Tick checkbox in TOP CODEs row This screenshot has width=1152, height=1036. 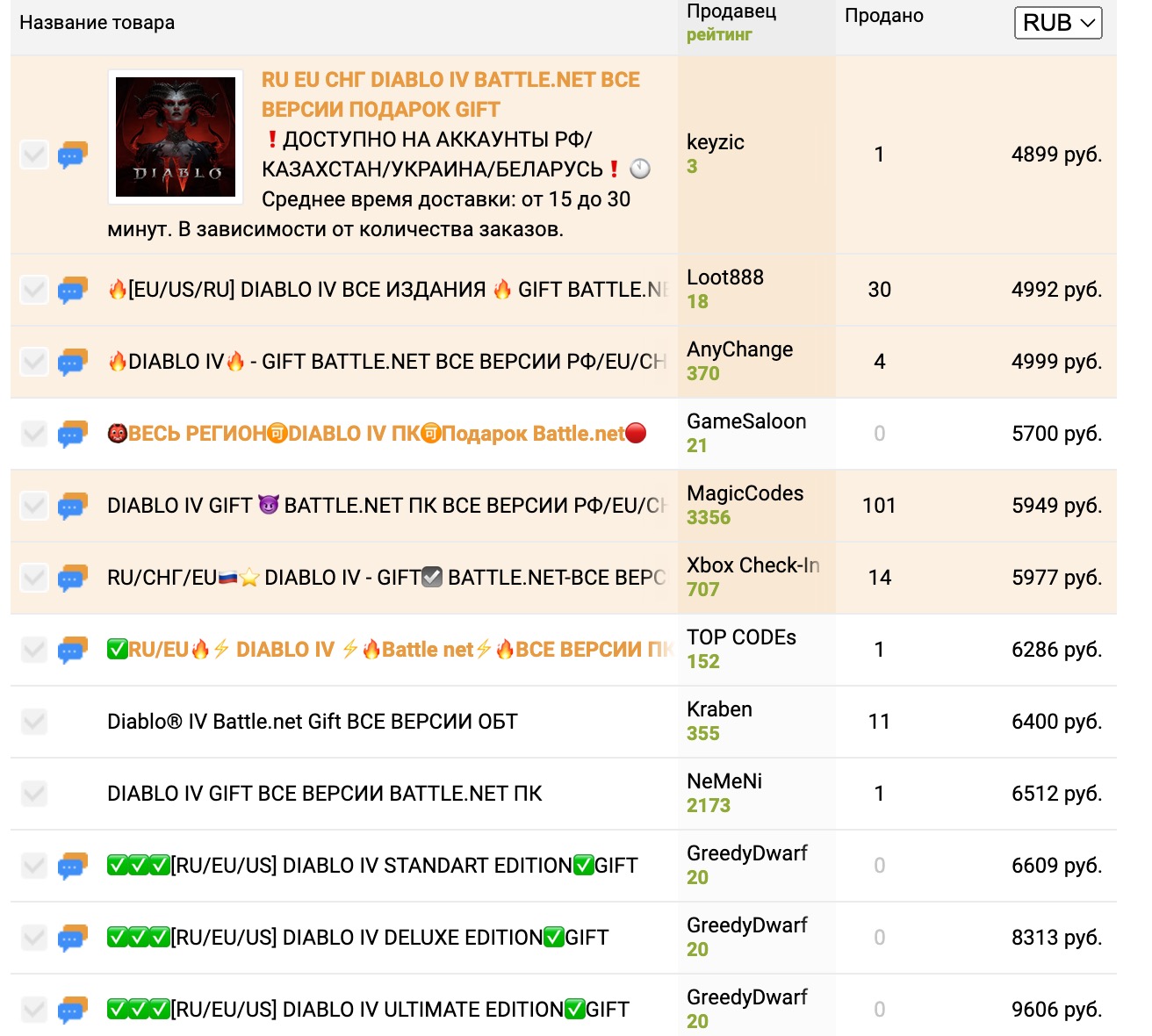point(34,650)
